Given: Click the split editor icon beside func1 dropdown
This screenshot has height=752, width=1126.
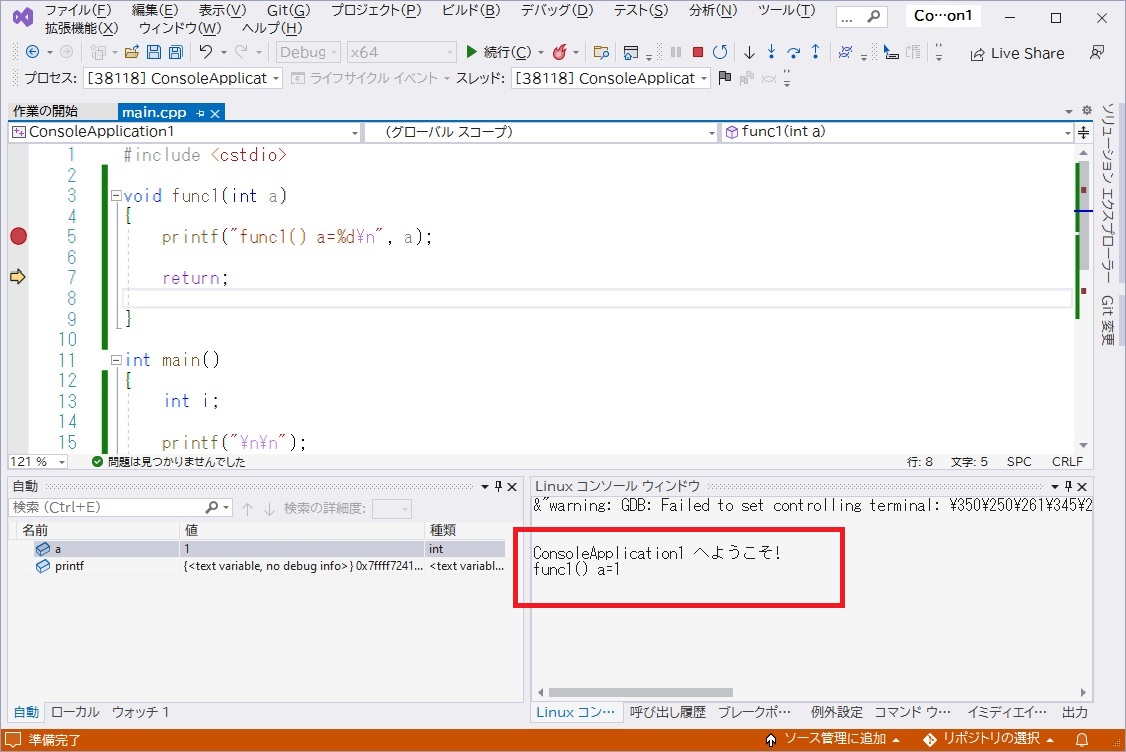Looking at the screenshot, I should click(1083, 132).
